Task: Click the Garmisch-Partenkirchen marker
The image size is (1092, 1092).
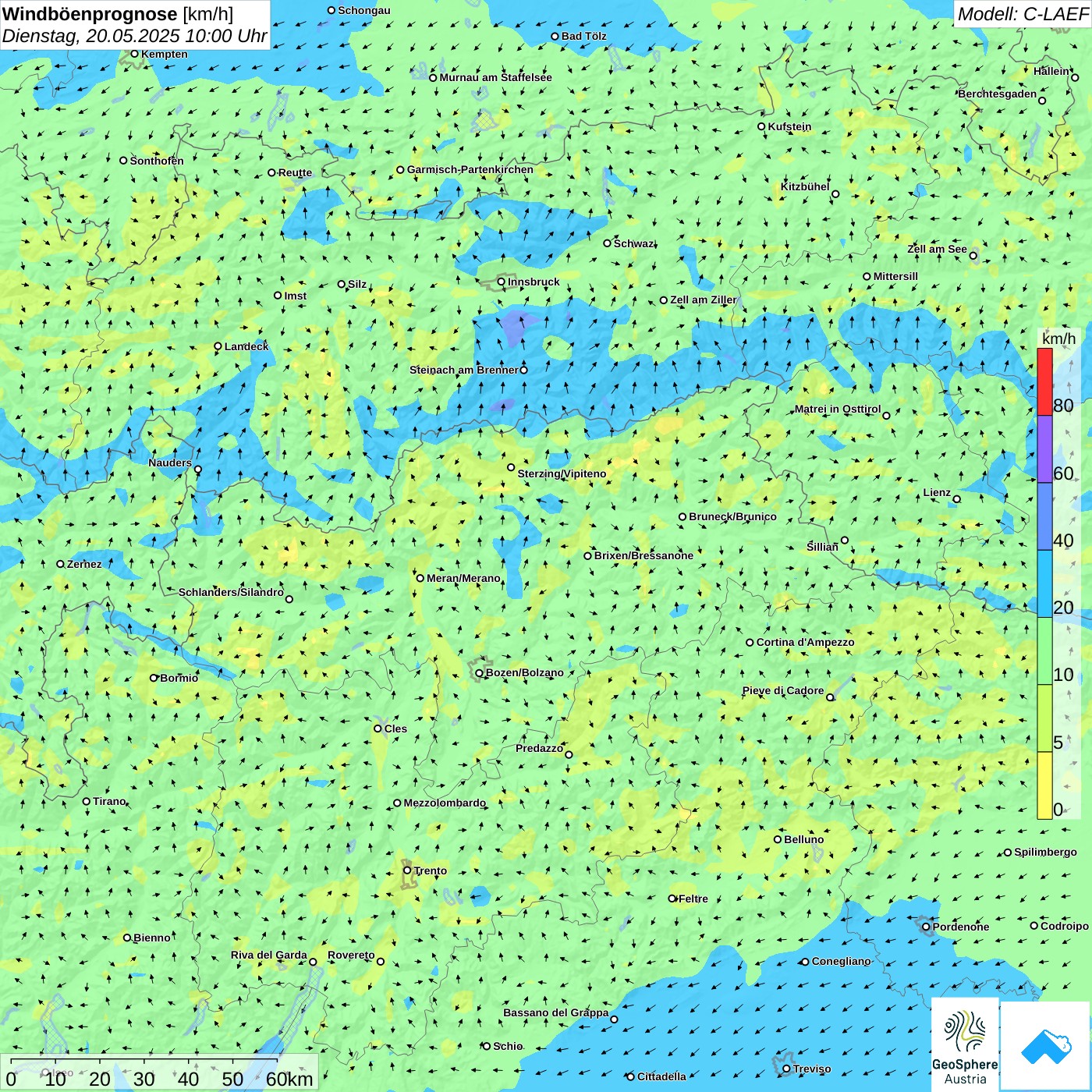Action: click(x=401, y=170)
